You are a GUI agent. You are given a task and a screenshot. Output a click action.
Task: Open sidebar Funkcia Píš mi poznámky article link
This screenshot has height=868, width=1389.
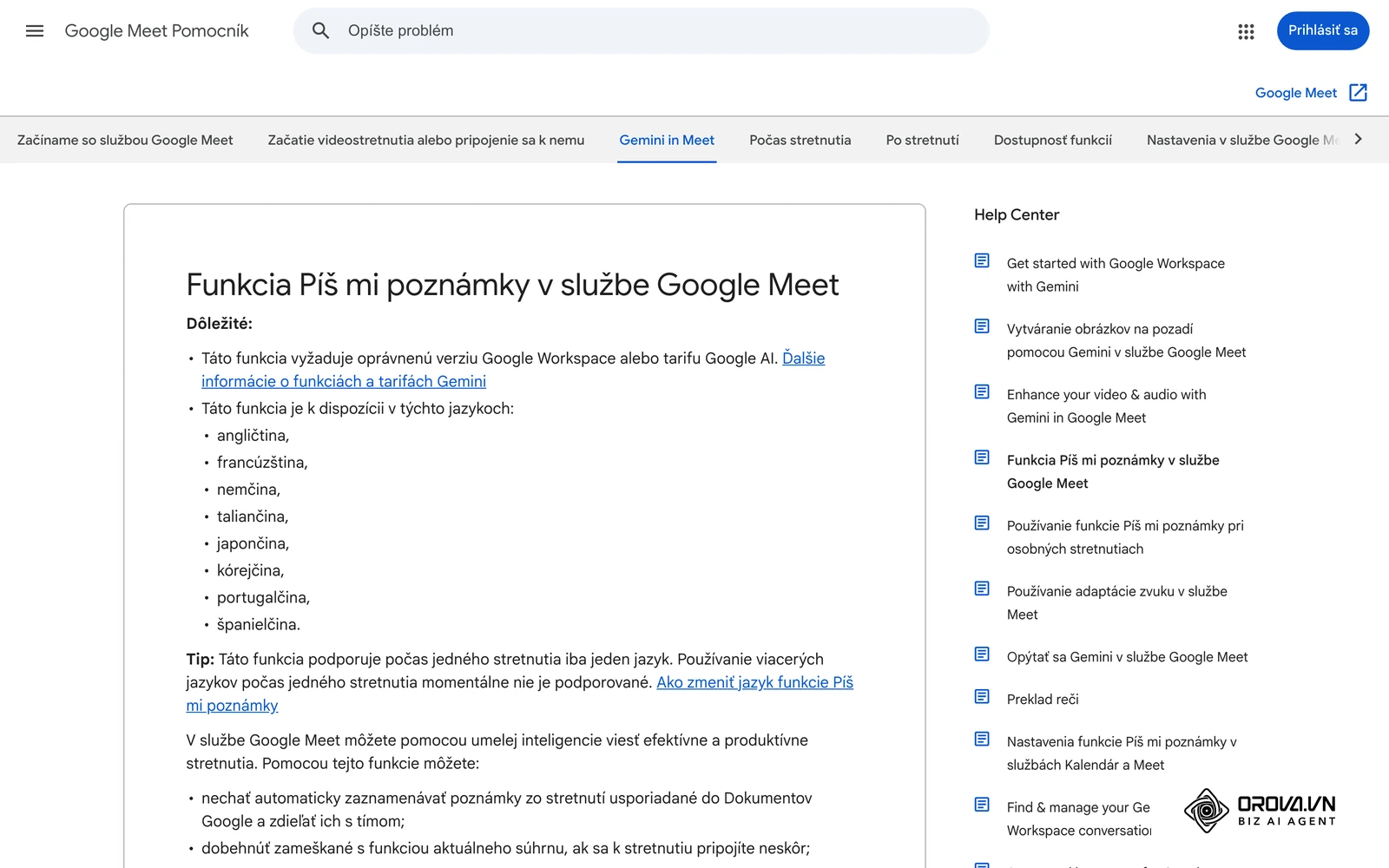(x=1113, y=472)
